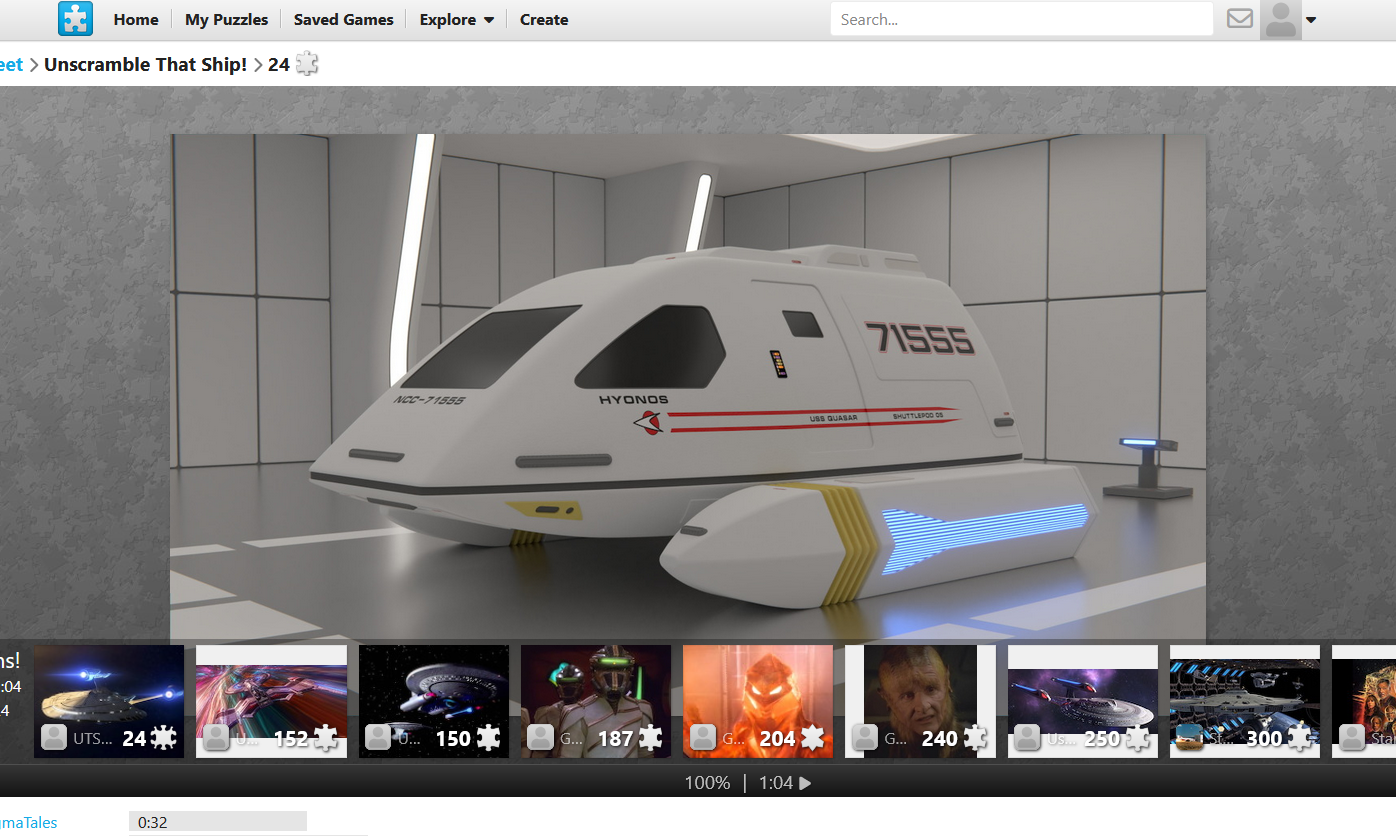The image size is (1396, 836).
Task: Click author avatar on 150-piece thumbnail
Action: click(x=378, y=738)
